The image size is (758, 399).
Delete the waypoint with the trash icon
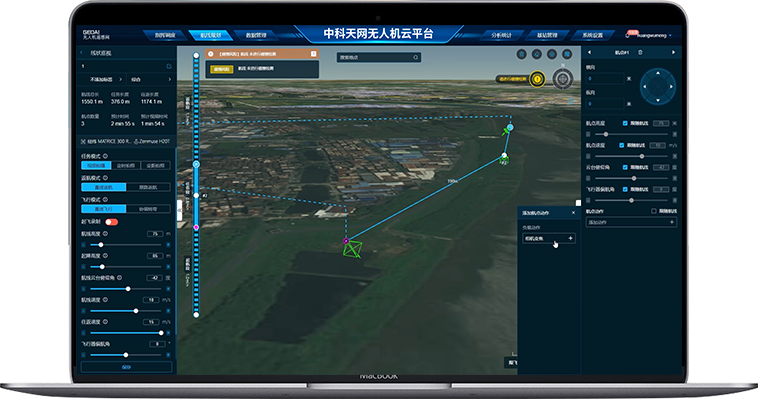(x=641, y=52)
